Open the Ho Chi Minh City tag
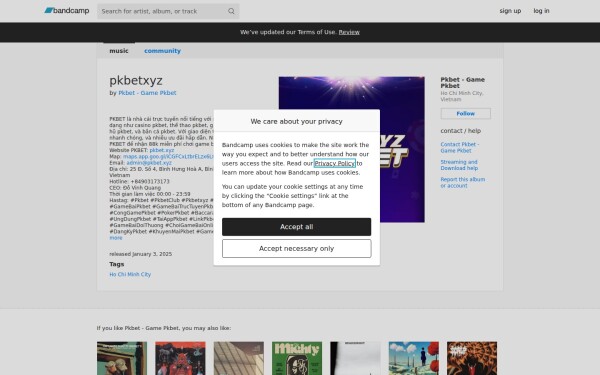This screenshot has width=600, height=375. tap(130, 274)
